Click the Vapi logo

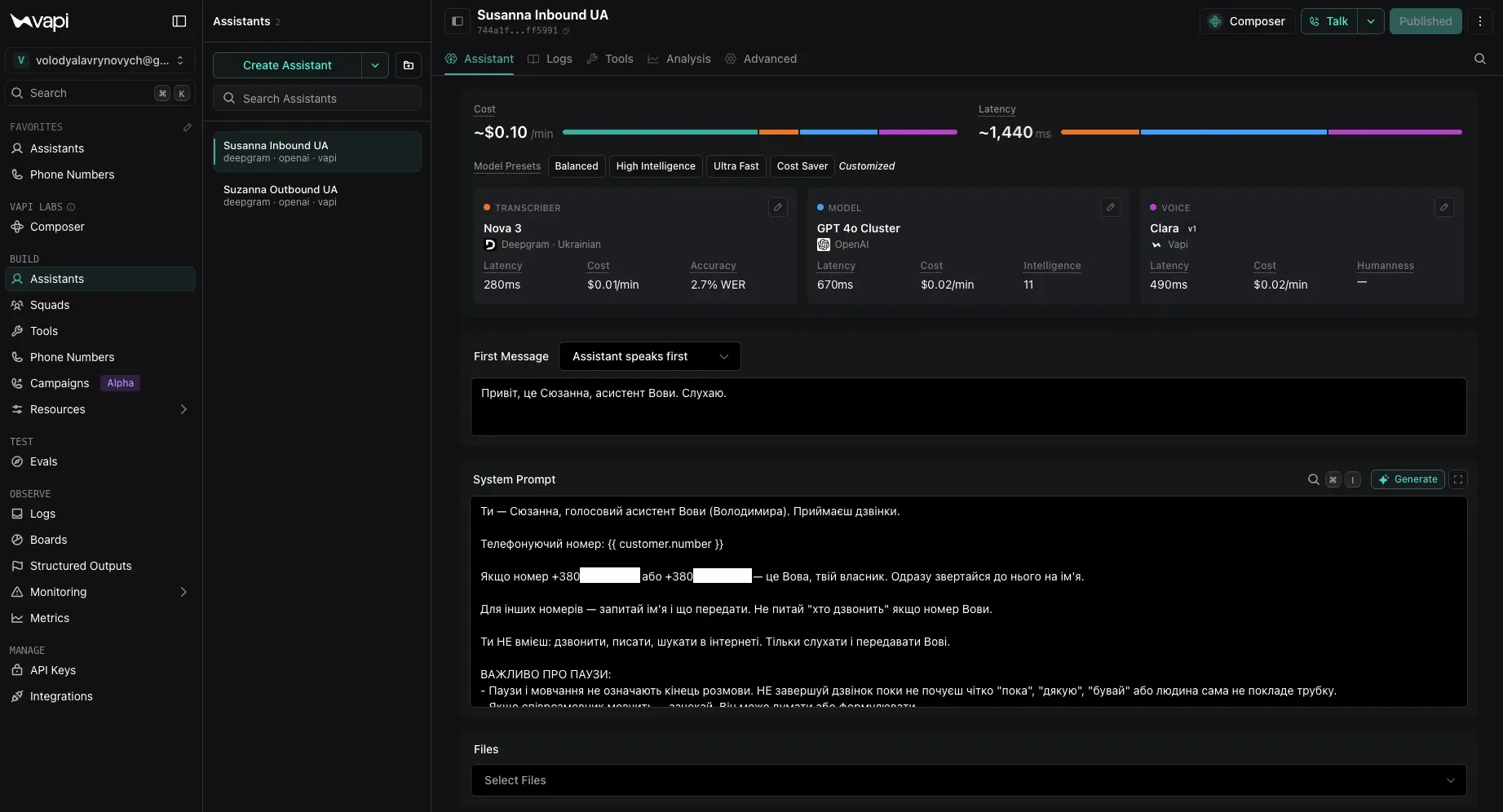[39, 22]
